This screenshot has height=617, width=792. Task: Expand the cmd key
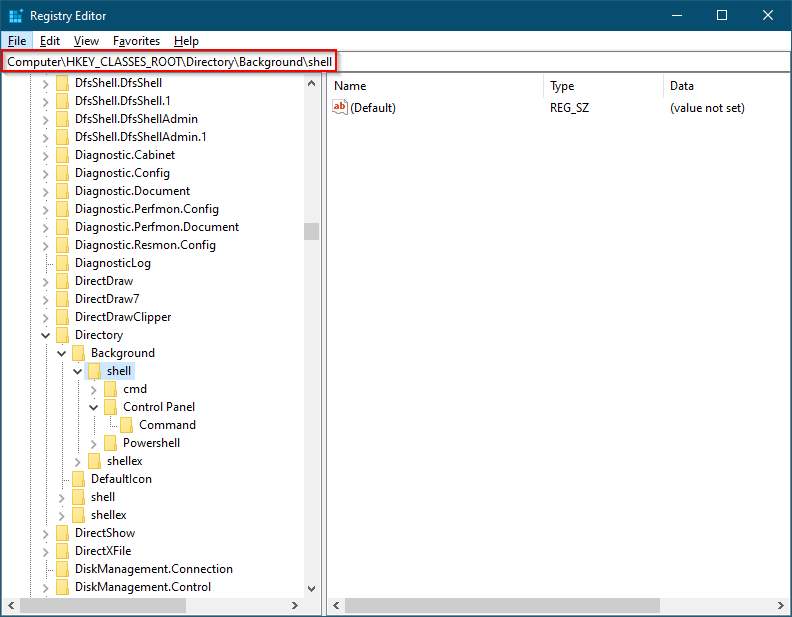tap(93, 390)
